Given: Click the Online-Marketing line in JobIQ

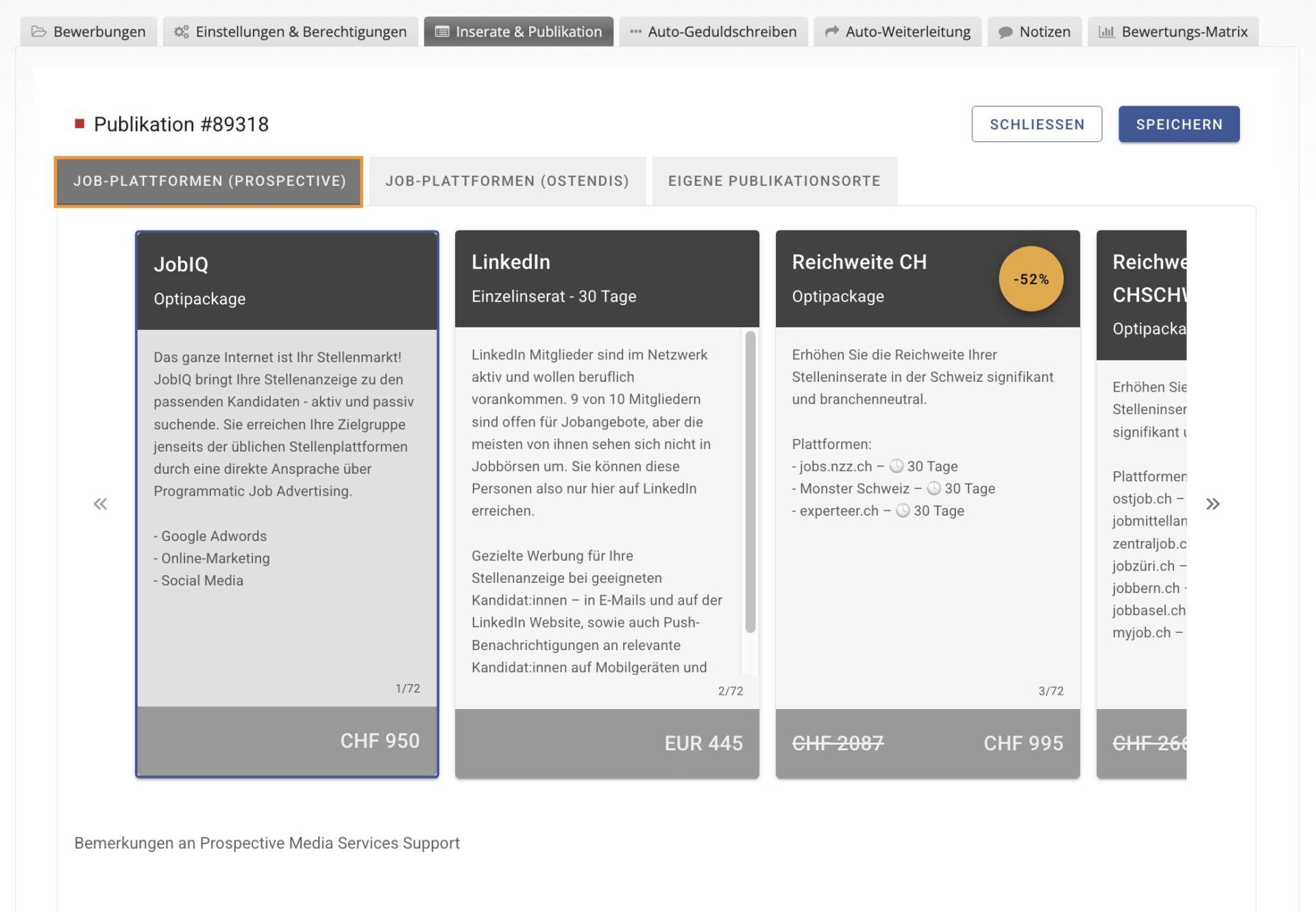Looking at the screenshot, I should pos(212,558).
